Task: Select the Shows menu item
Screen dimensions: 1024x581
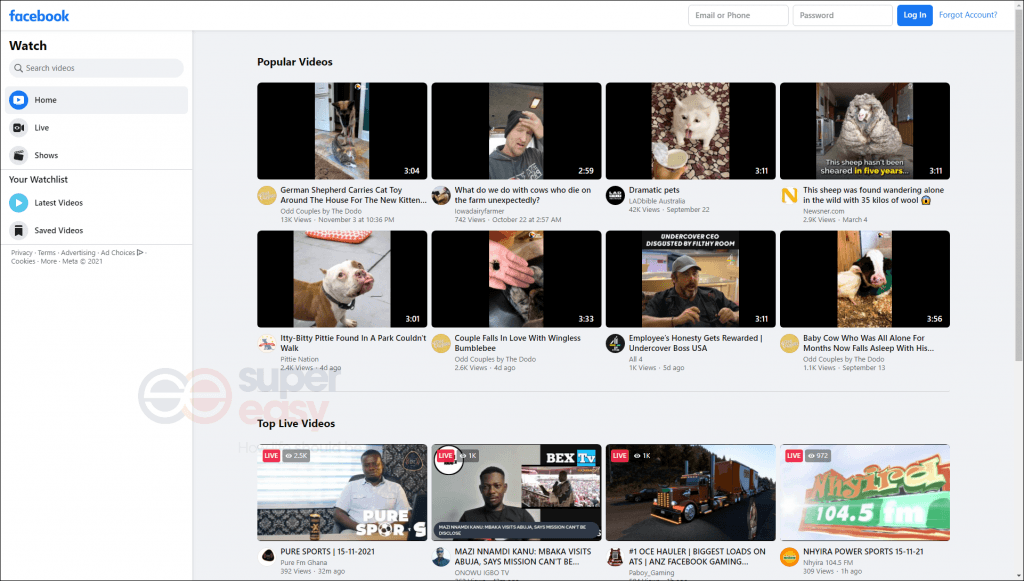Action: pos(97,155)
